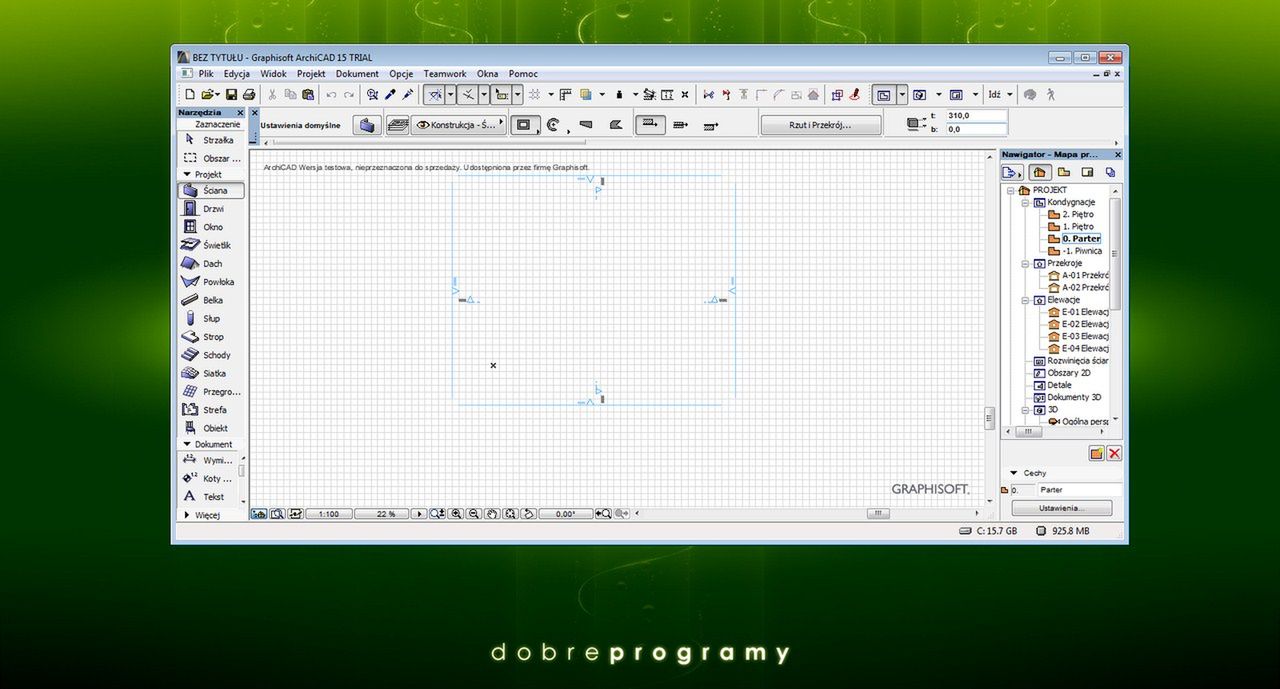Click the zoom in magnifier icon

pos(456,514)
